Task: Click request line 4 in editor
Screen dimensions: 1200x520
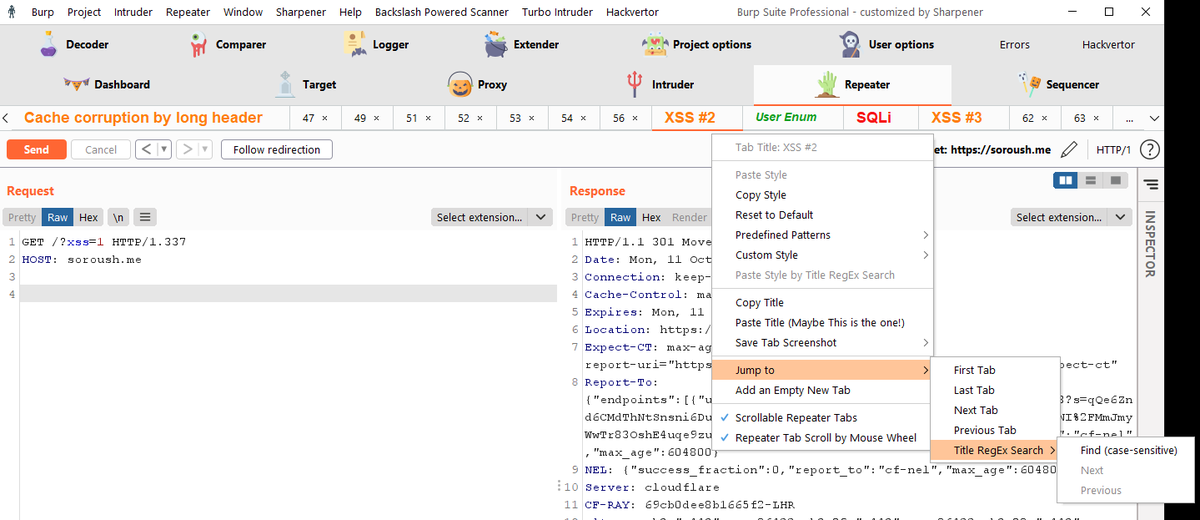Action: [x=288, y=294]
